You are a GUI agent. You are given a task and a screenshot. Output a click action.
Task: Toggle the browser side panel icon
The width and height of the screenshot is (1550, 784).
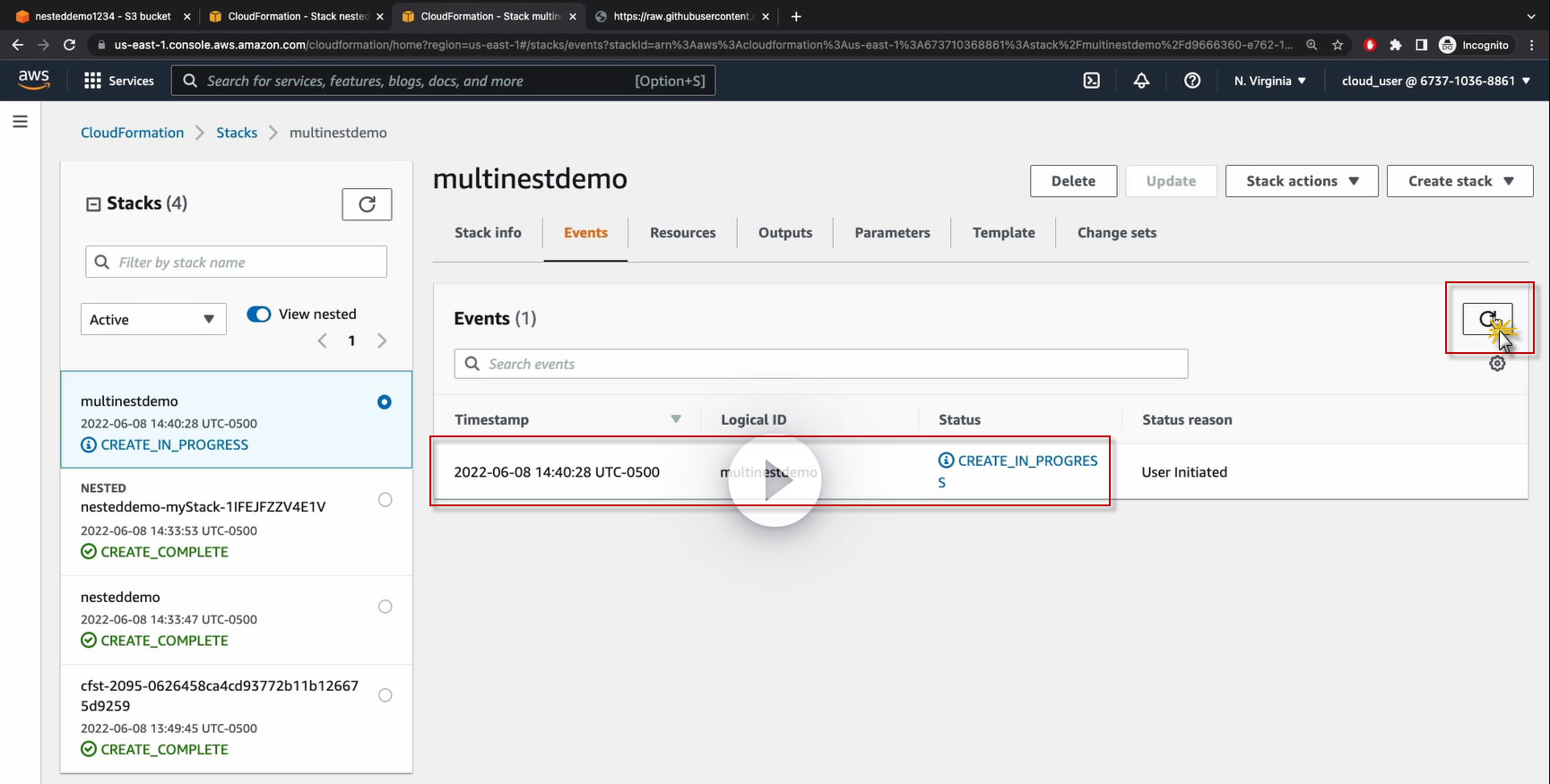[1421, 45]
